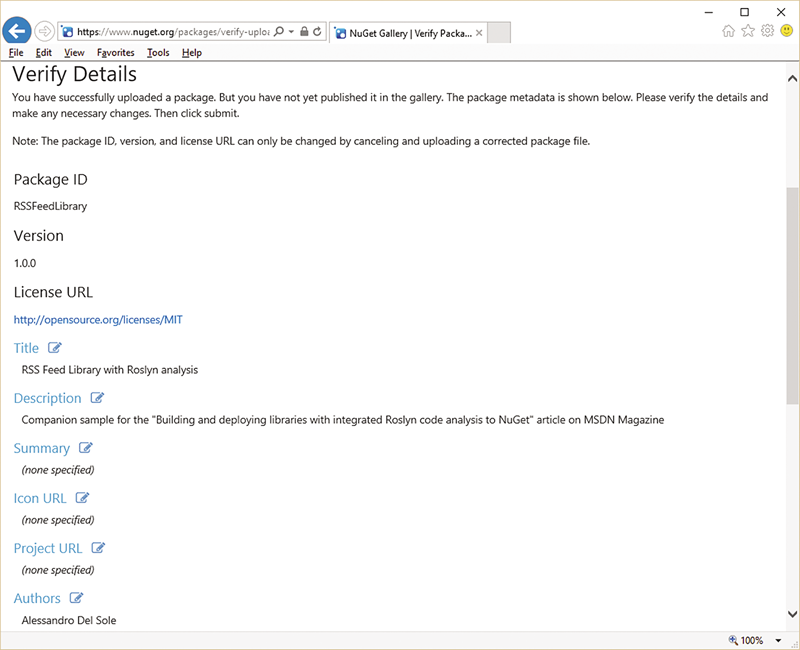This screenshot has width=800, height=650.
Task: Click the Project URL heading link
Action: tap(47, 548)
